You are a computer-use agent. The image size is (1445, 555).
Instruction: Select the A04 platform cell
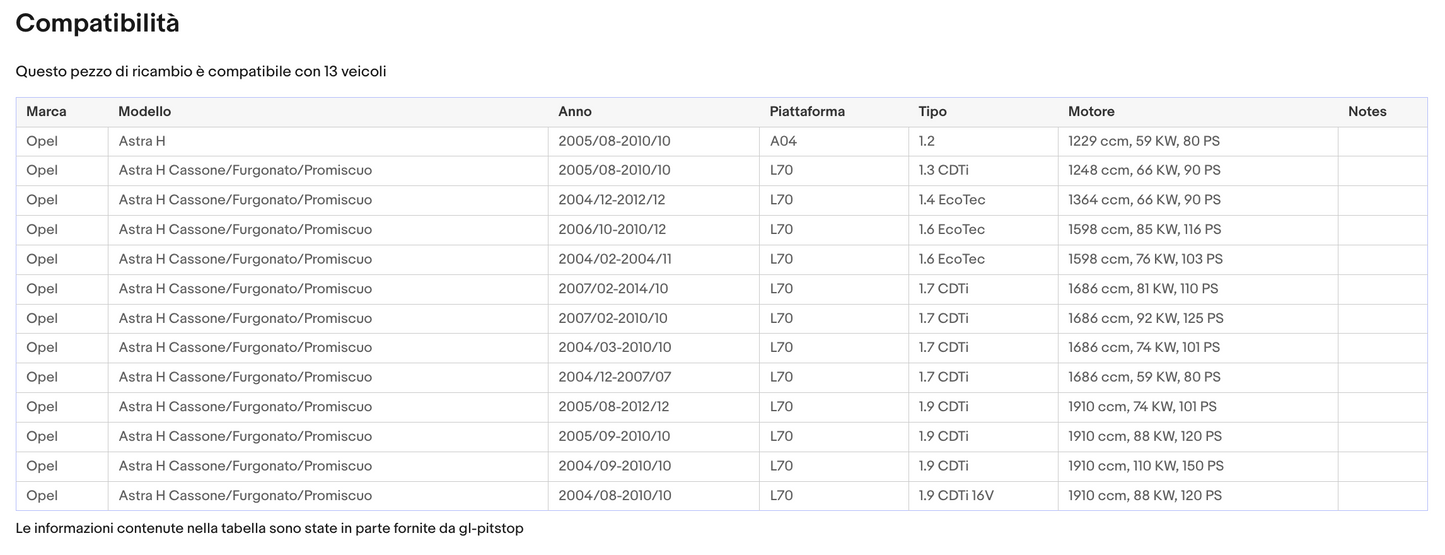coord(783,142)
